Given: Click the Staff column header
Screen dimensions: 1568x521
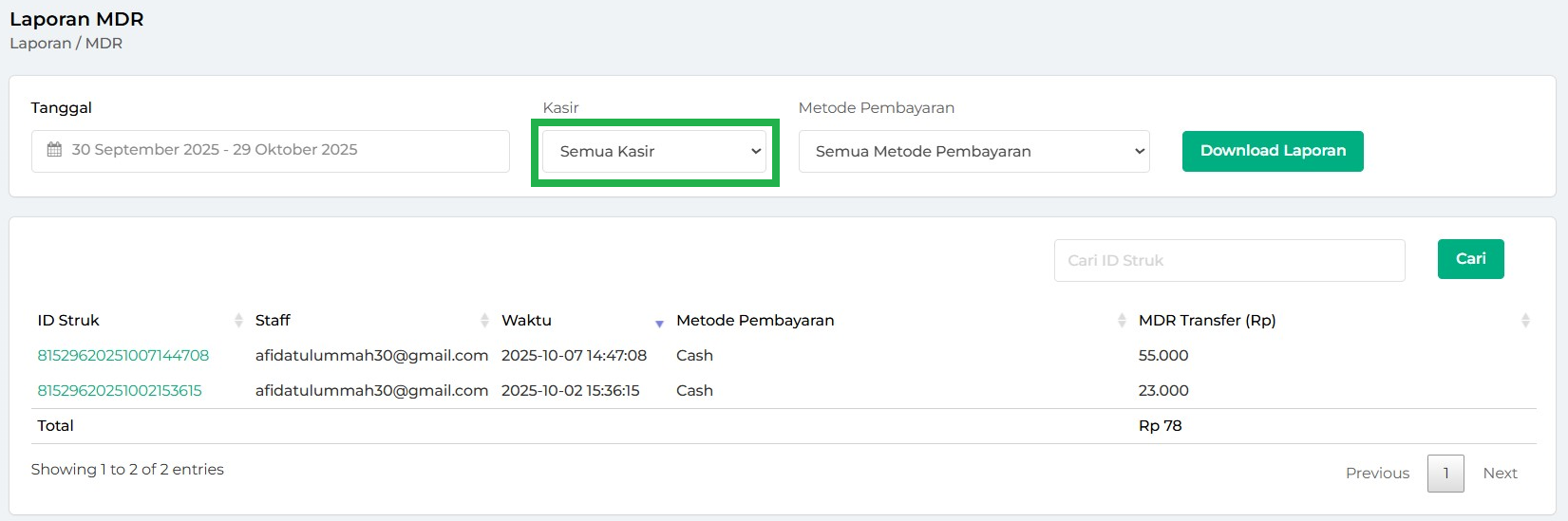Looking at the screenshot, I should coord(273,321).
